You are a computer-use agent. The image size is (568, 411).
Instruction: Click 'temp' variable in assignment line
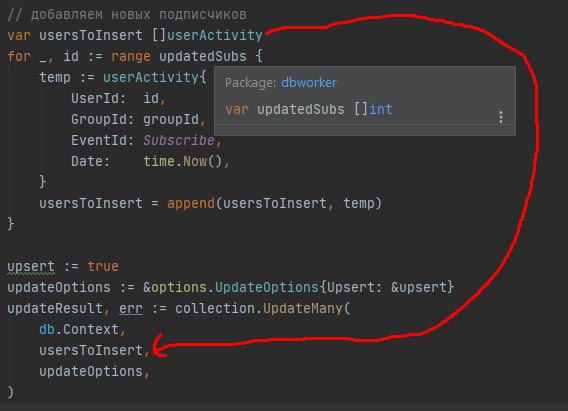tap(55, 77)
